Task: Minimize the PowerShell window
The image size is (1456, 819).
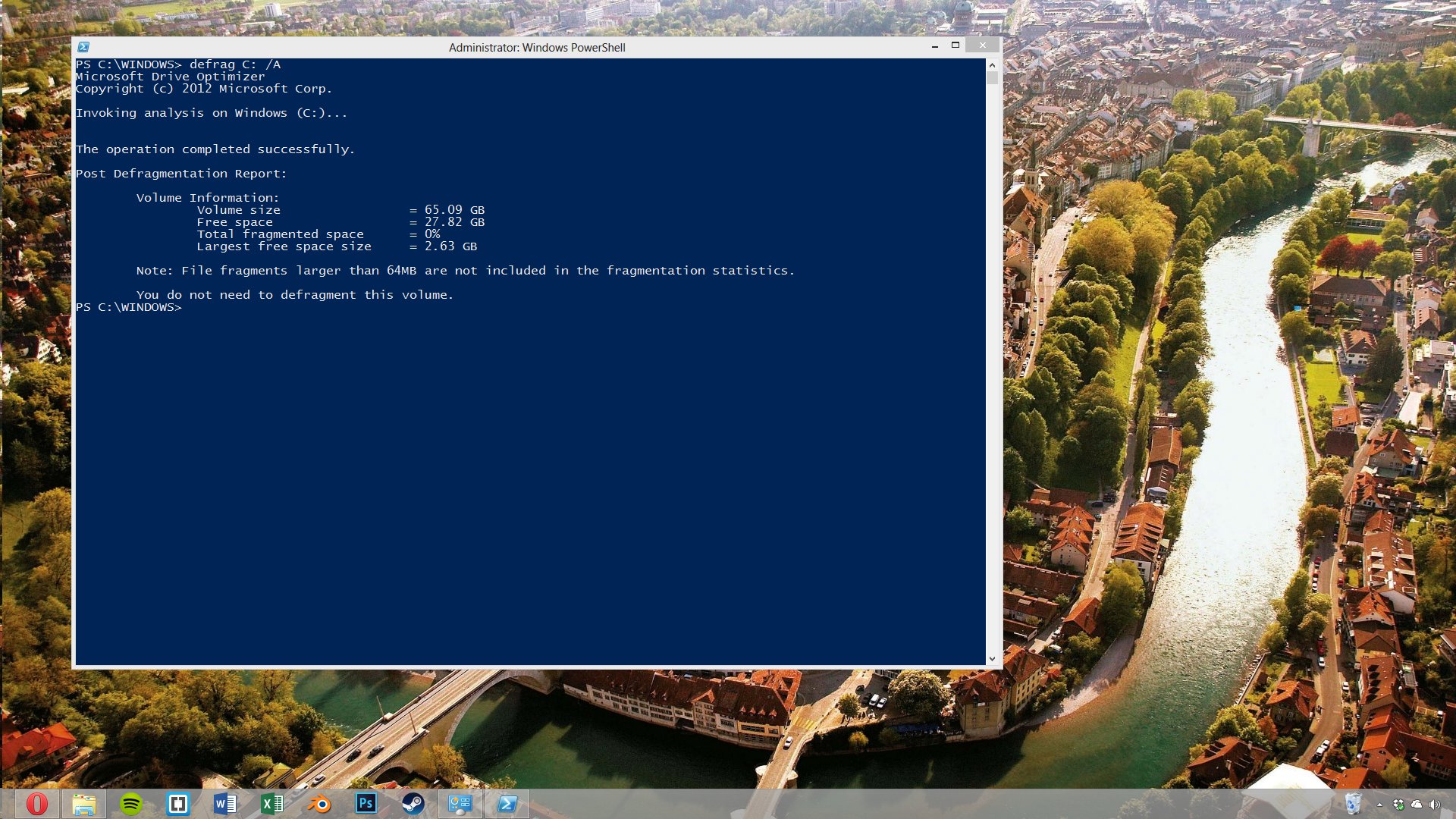Action: click(935, 46)
